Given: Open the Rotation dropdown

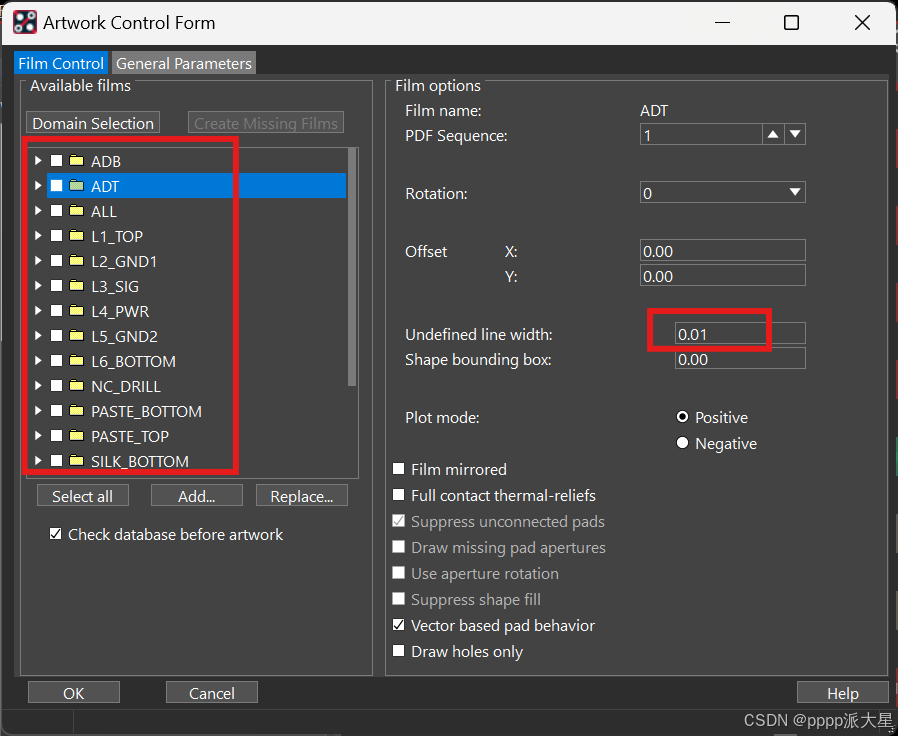Looking at the screenshot, I should pos(722,192).
